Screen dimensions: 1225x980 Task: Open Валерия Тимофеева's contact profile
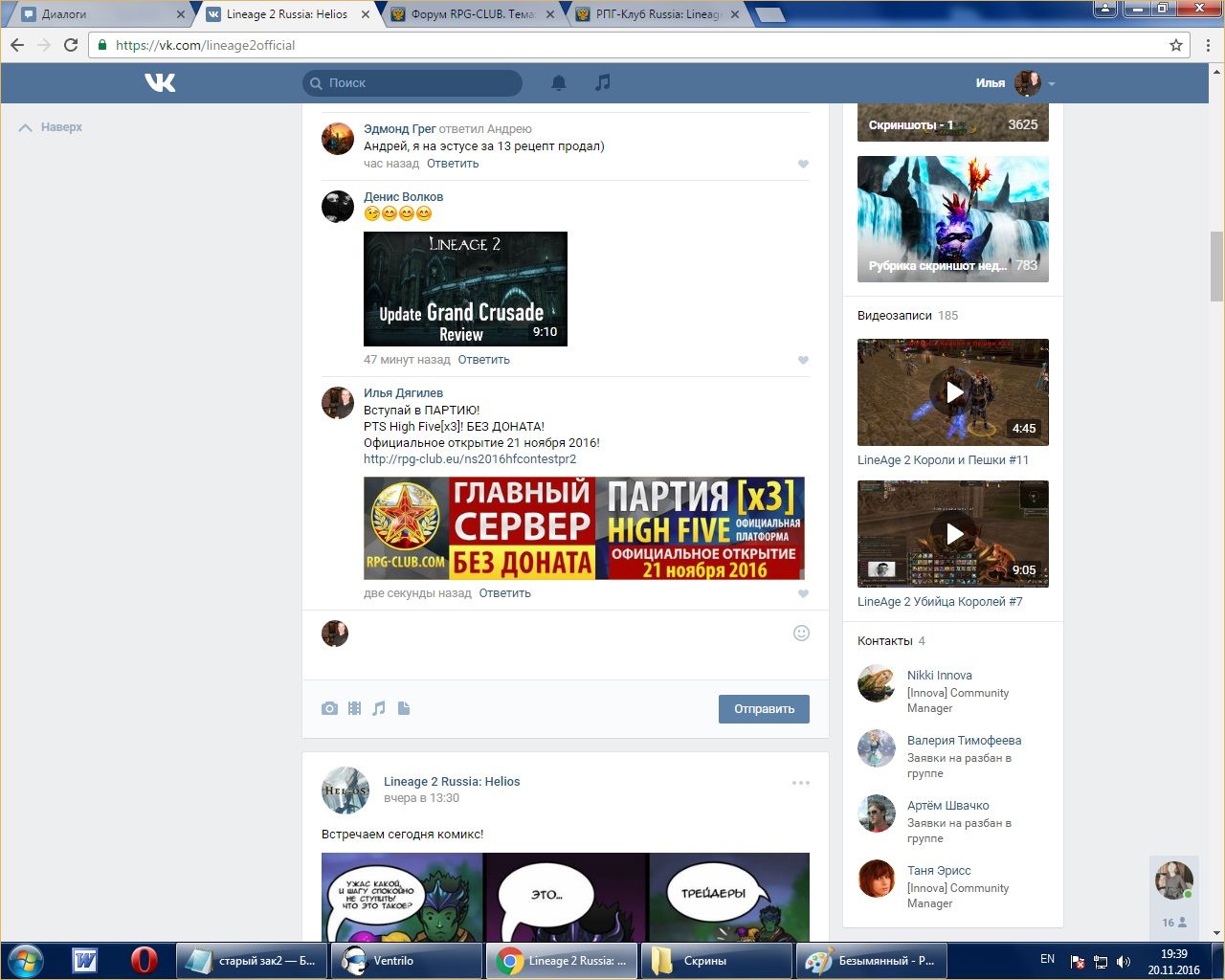pos(965,741)
